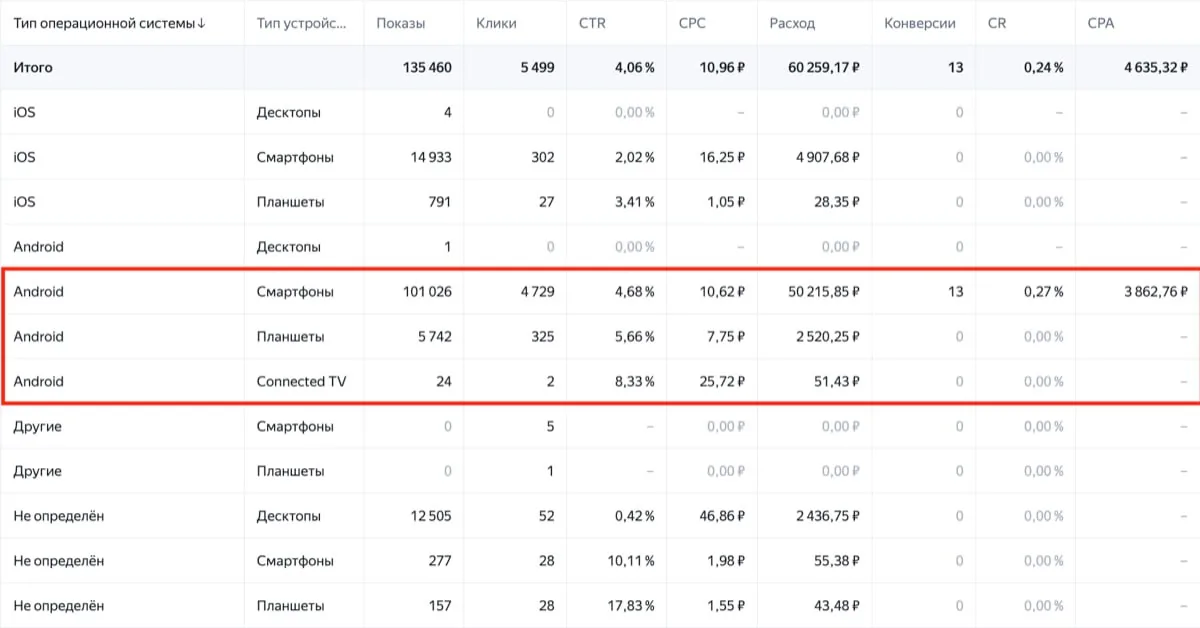Image resolution: width=1200 pixels, height=628 pixels.
Task: Click undefined desktops spend 2 436,75 ₽
Action: (829, 516)
